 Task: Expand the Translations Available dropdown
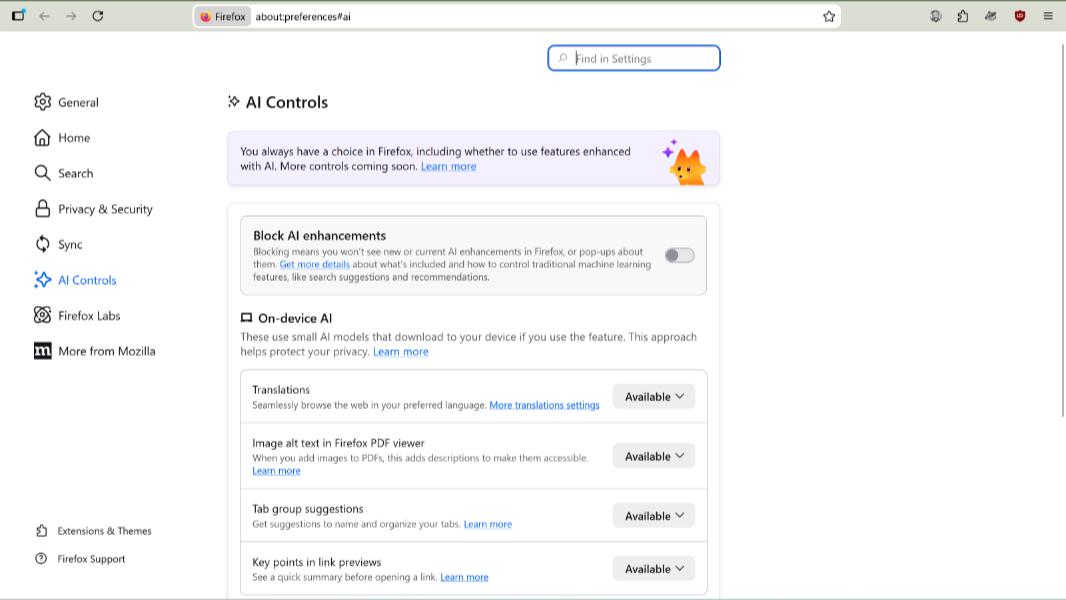(x=653, y=397)
